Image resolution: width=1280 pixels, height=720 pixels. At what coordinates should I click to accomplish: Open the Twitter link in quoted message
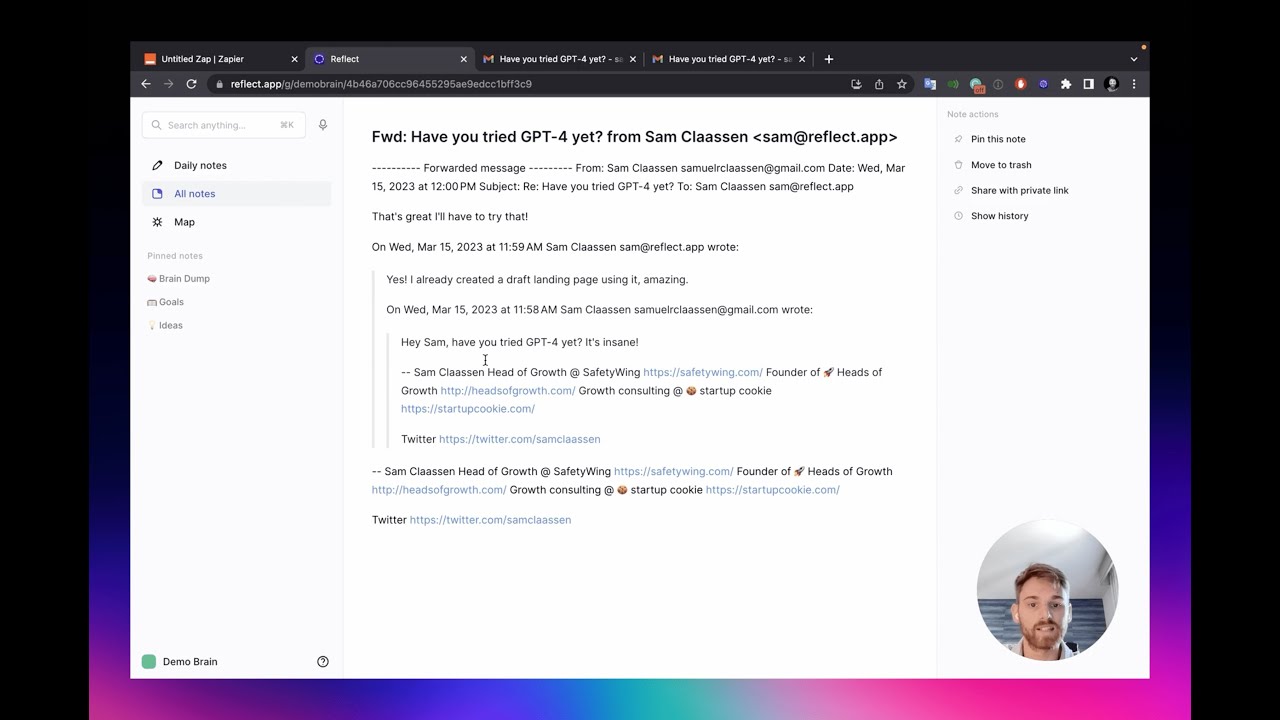519,439
